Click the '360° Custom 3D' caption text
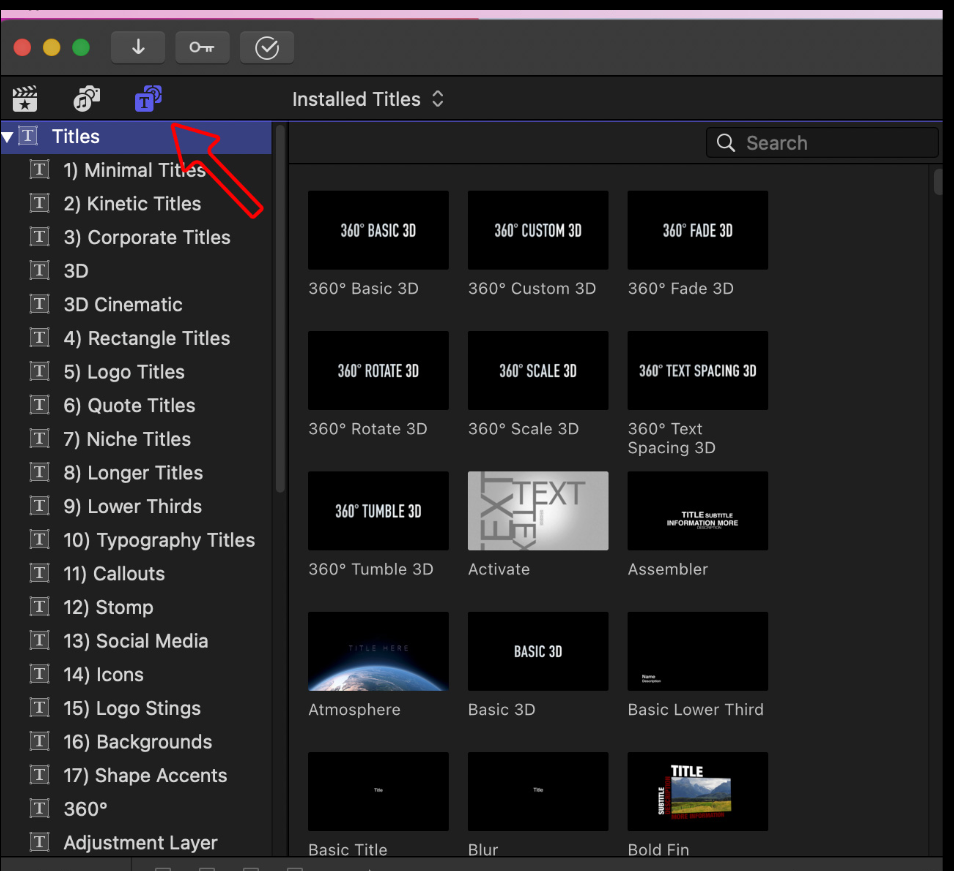The image size is (954, 871). click(x=532, y=288)
